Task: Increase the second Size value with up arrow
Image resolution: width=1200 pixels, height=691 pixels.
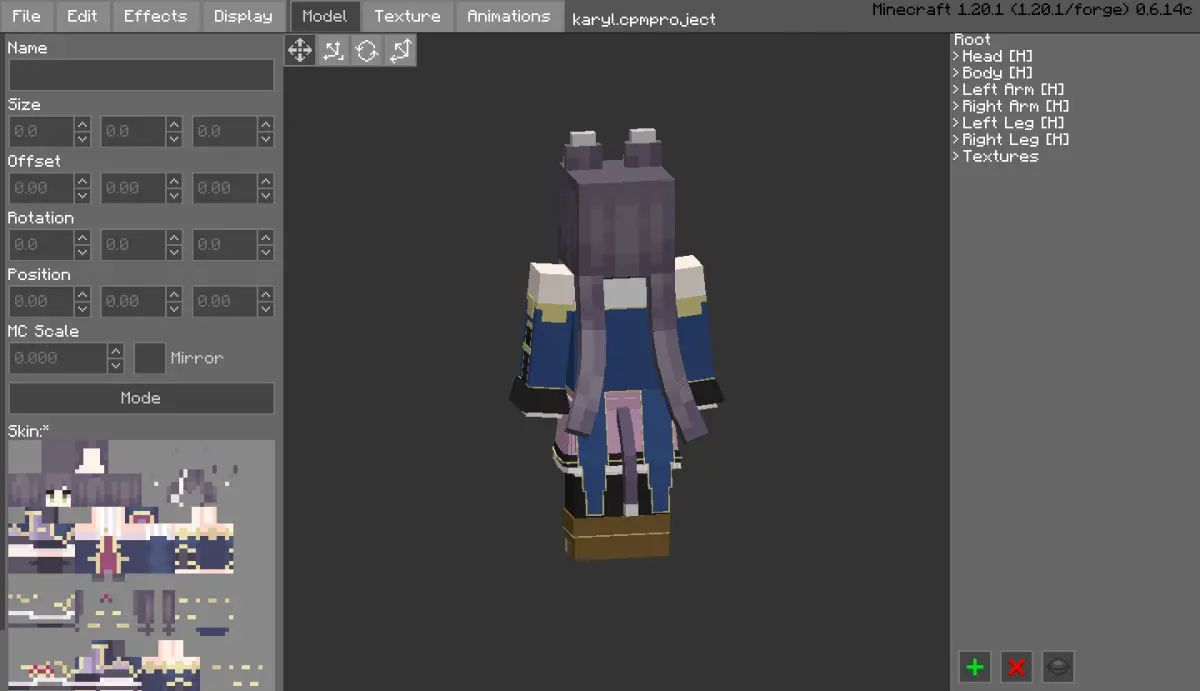Action: tap(174, 124)
